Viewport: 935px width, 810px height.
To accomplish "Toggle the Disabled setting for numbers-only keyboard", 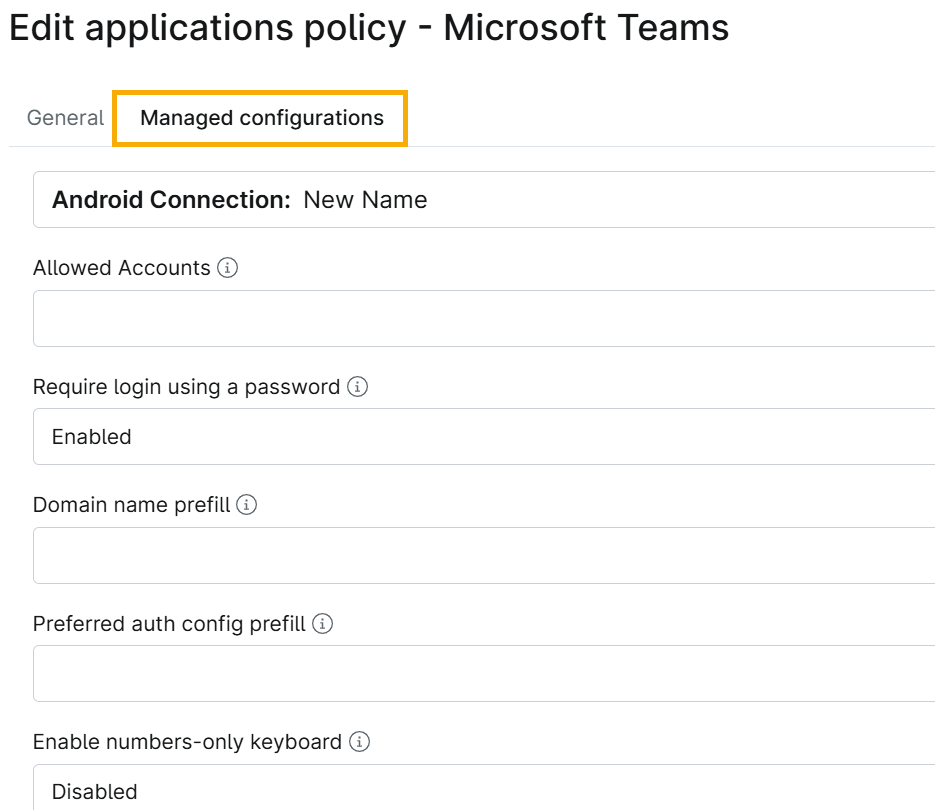I will [x=95, y=789].
